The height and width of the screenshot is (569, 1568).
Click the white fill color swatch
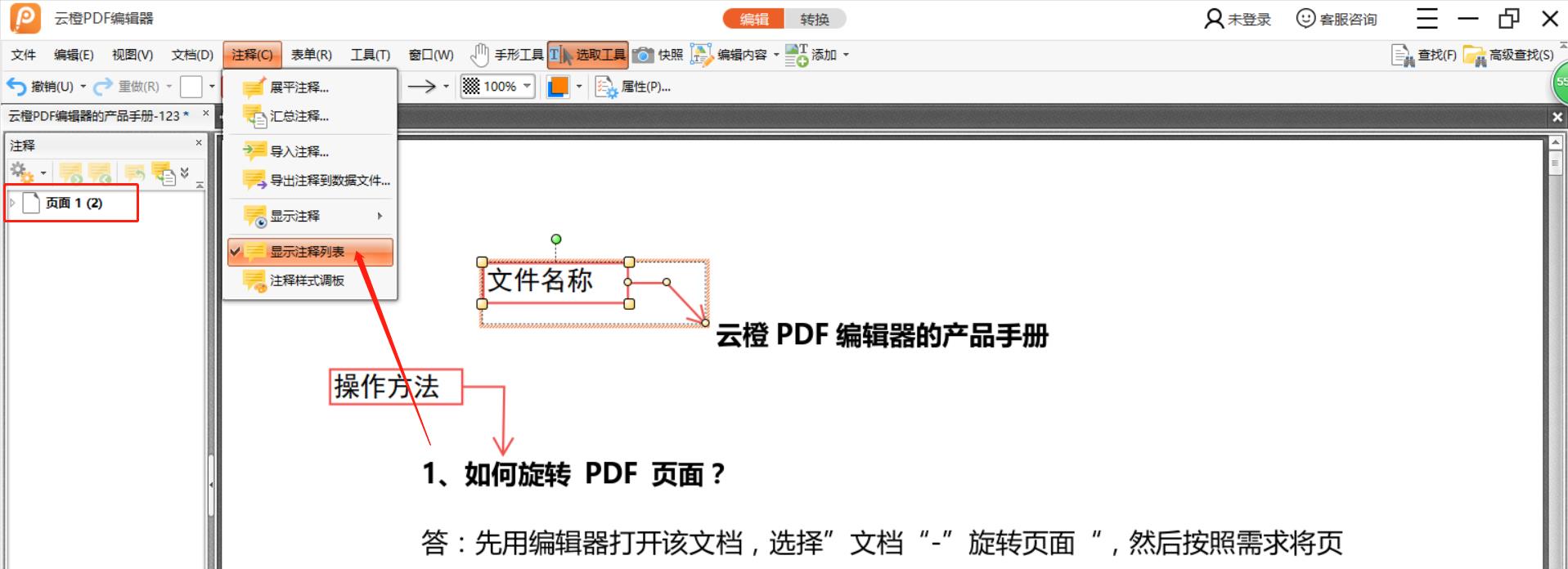point(191,86)
